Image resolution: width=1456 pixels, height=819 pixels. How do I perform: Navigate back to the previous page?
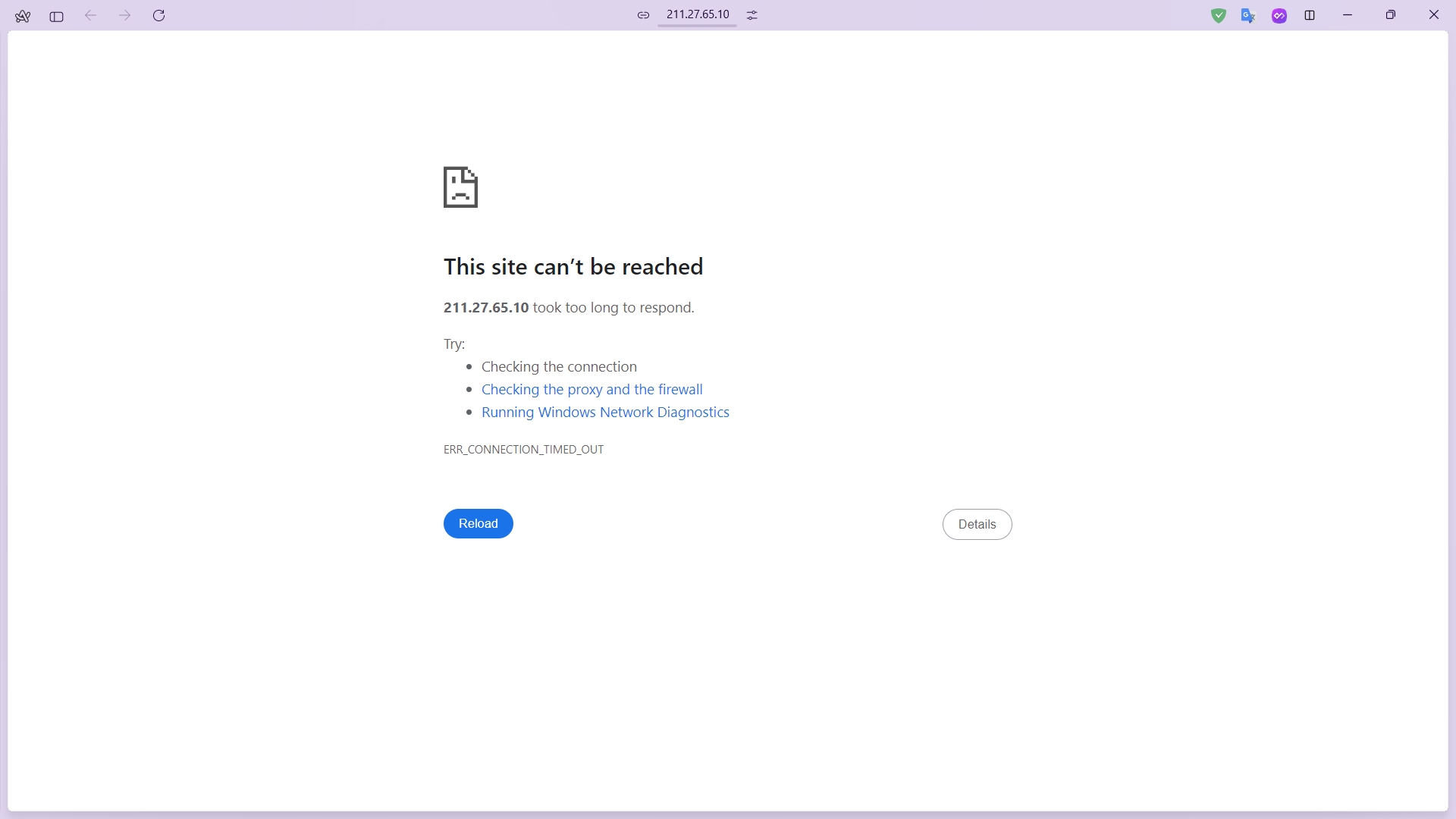[91, 15]
